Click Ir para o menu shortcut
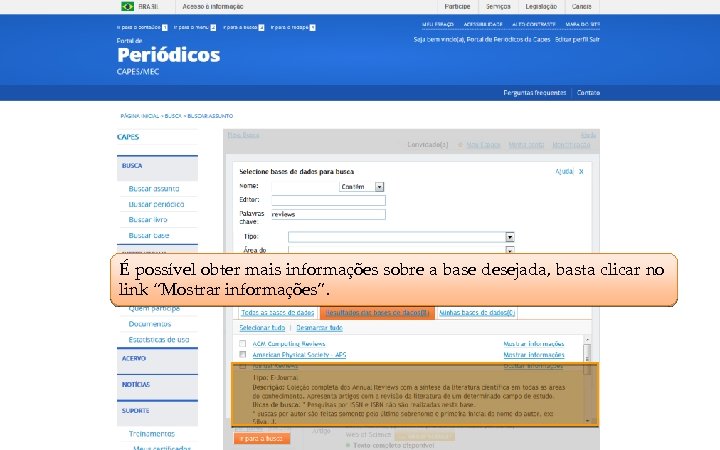 [195, 28]
